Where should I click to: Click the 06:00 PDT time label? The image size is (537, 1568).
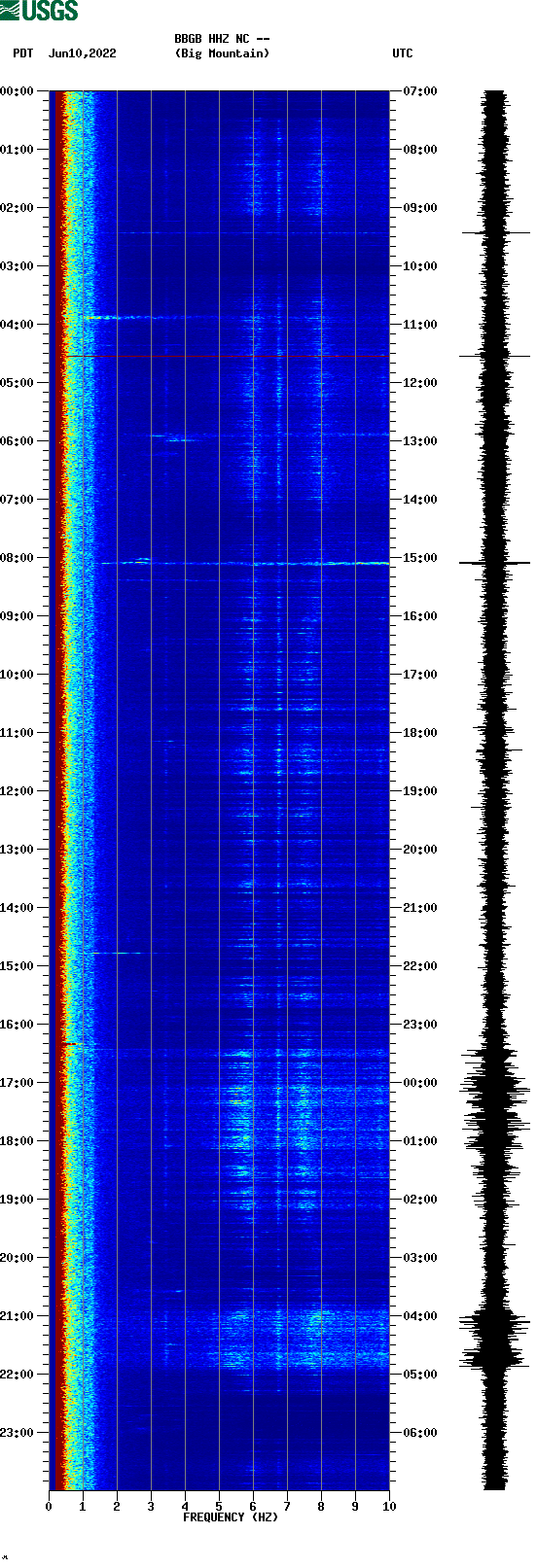tap(18, 441)
